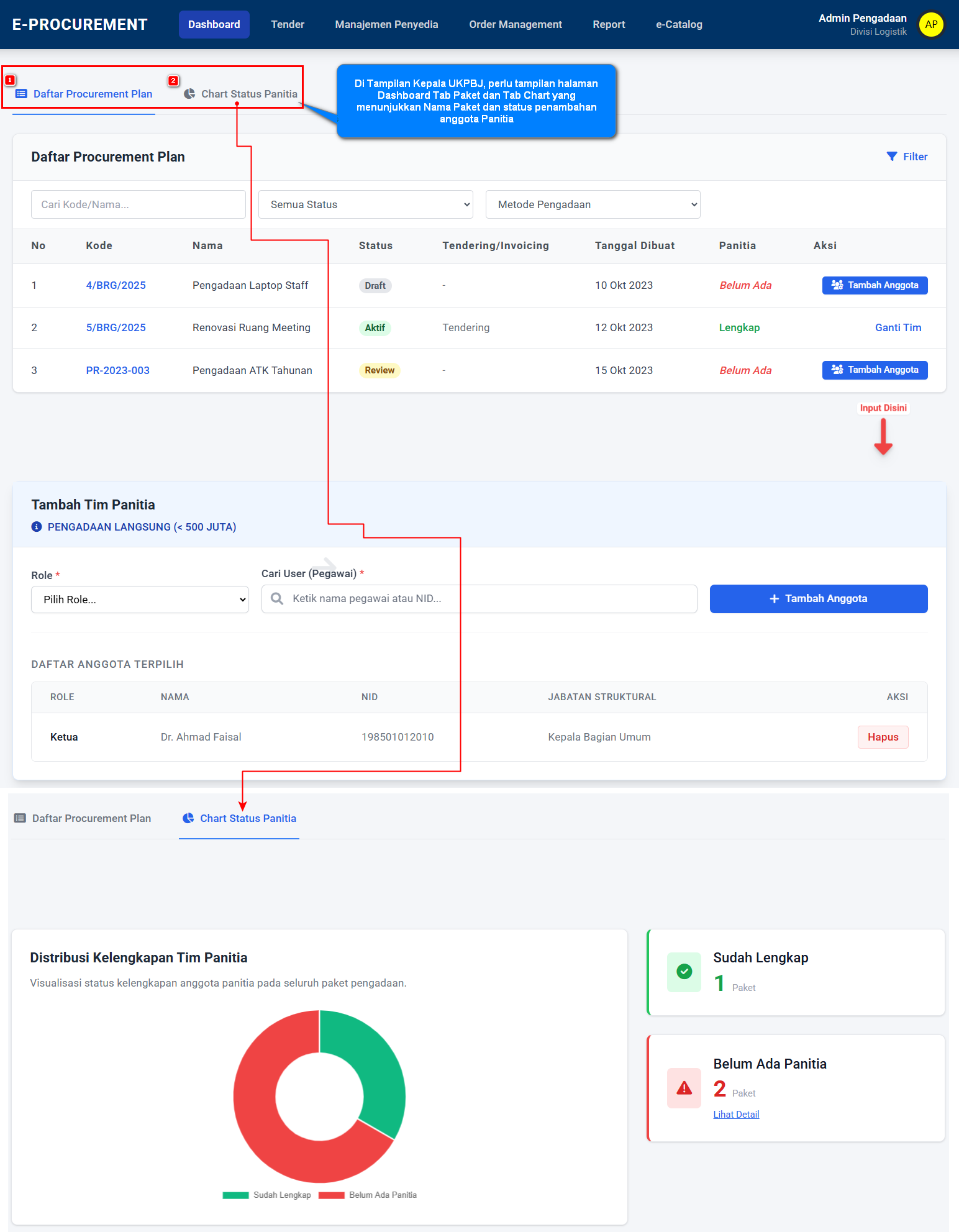
Task: Go to the Tender menu
Action: 288,24
